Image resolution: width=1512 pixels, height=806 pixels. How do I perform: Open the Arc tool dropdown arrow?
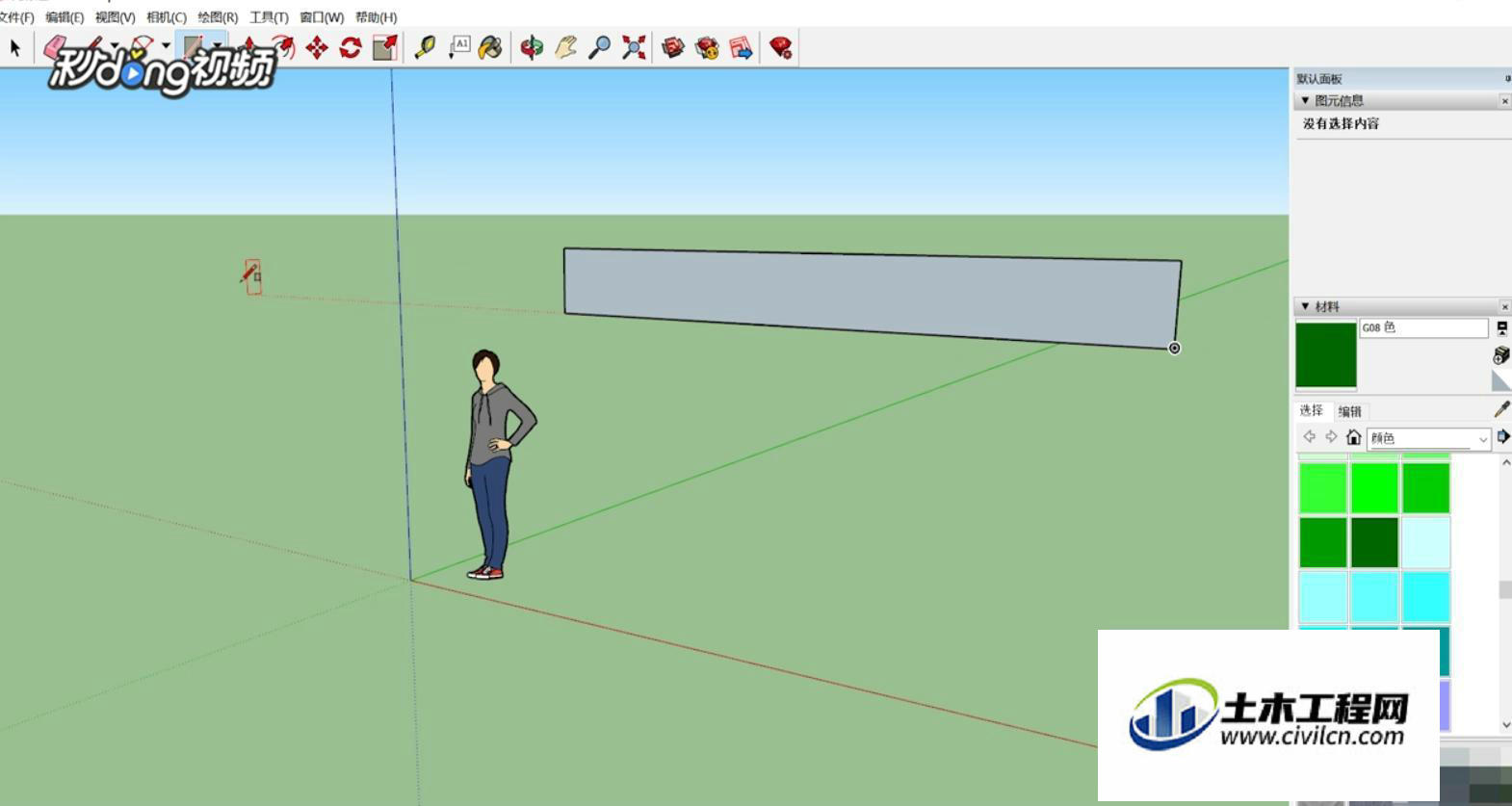[166, 46]
